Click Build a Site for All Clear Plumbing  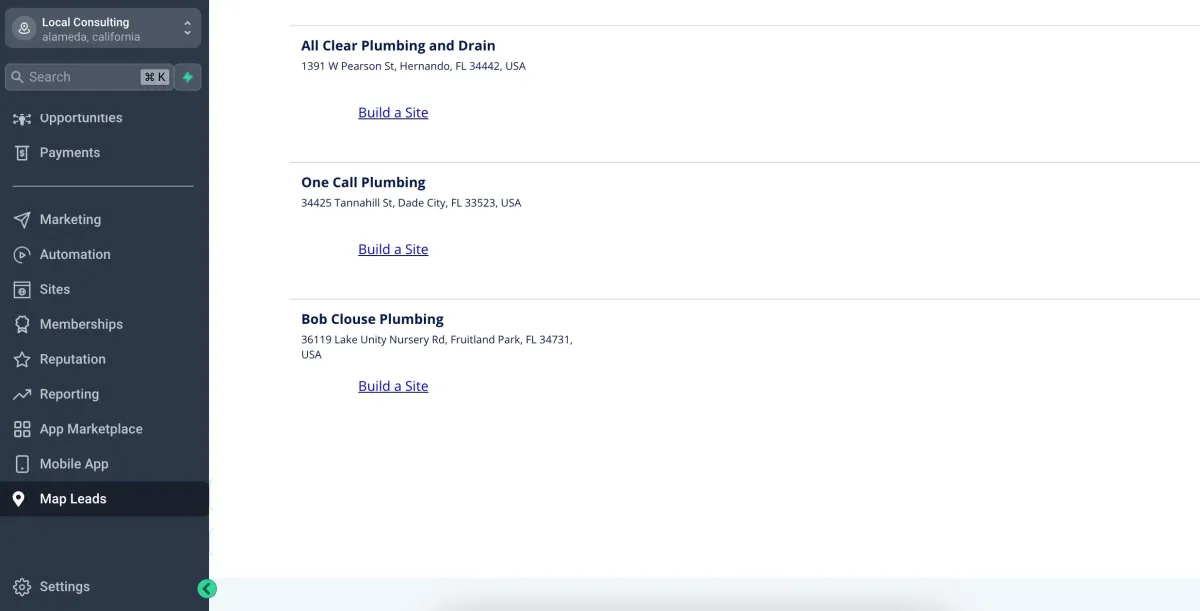(393, 113)
